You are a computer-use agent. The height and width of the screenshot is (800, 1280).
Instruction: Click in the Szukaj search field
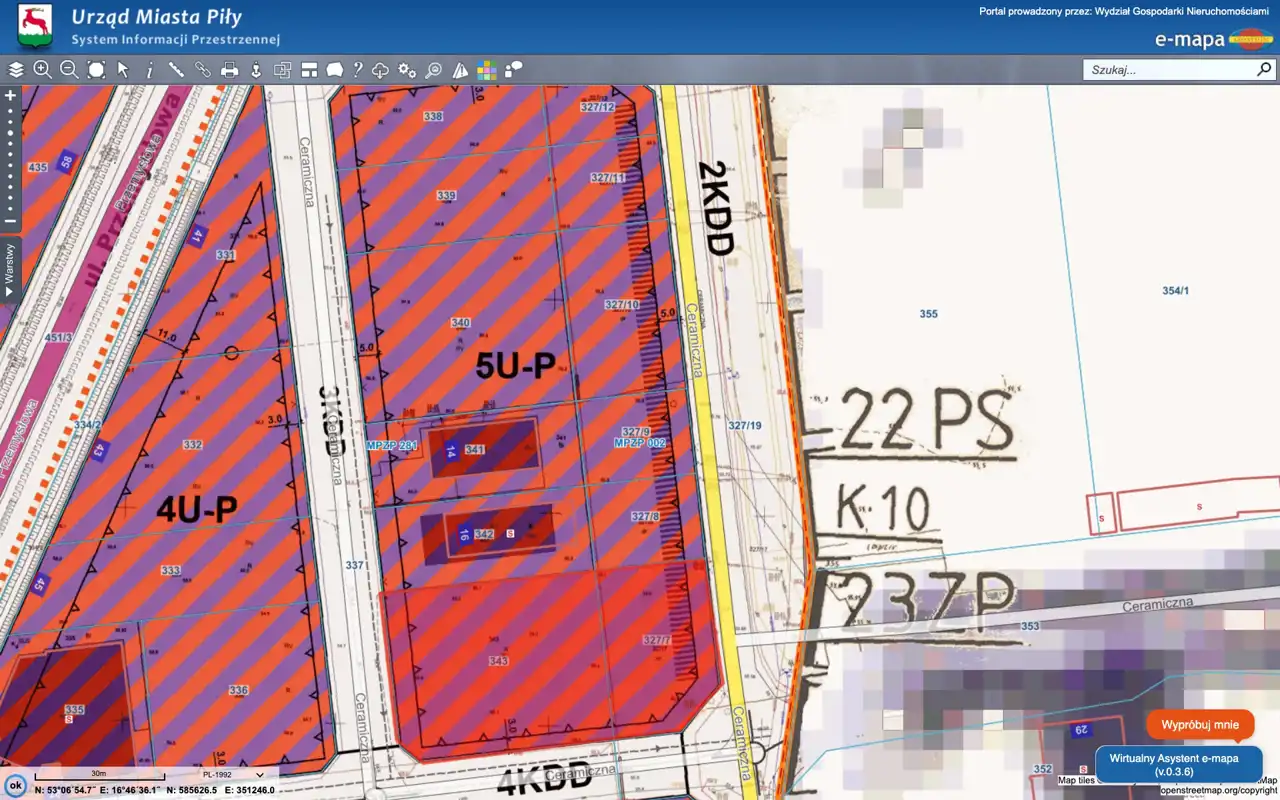pyautogui.click(x=1168, y=70)
